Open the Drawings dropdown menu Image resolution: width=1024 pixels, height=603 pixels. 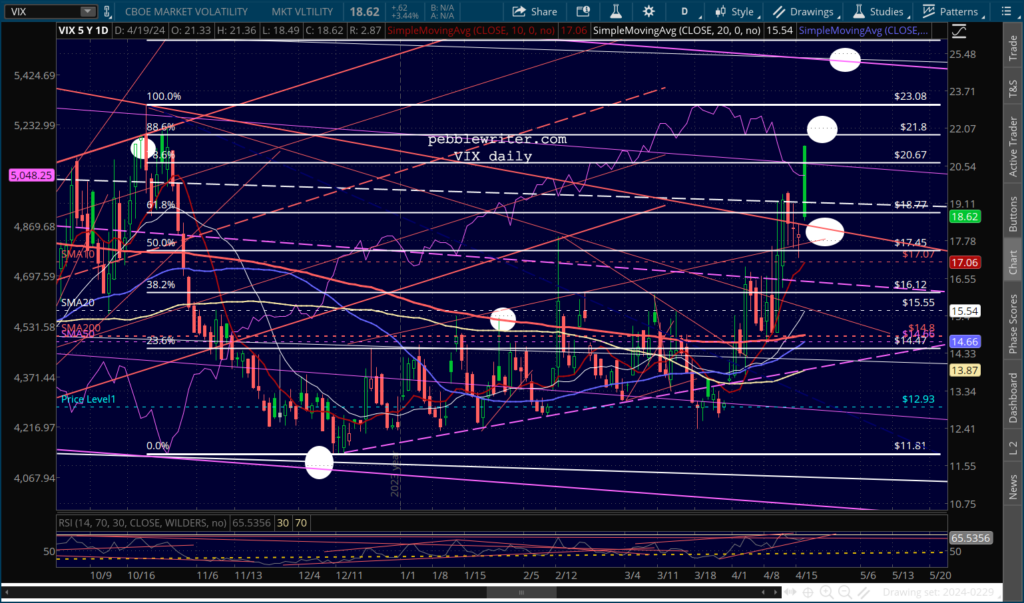[806, 12]
